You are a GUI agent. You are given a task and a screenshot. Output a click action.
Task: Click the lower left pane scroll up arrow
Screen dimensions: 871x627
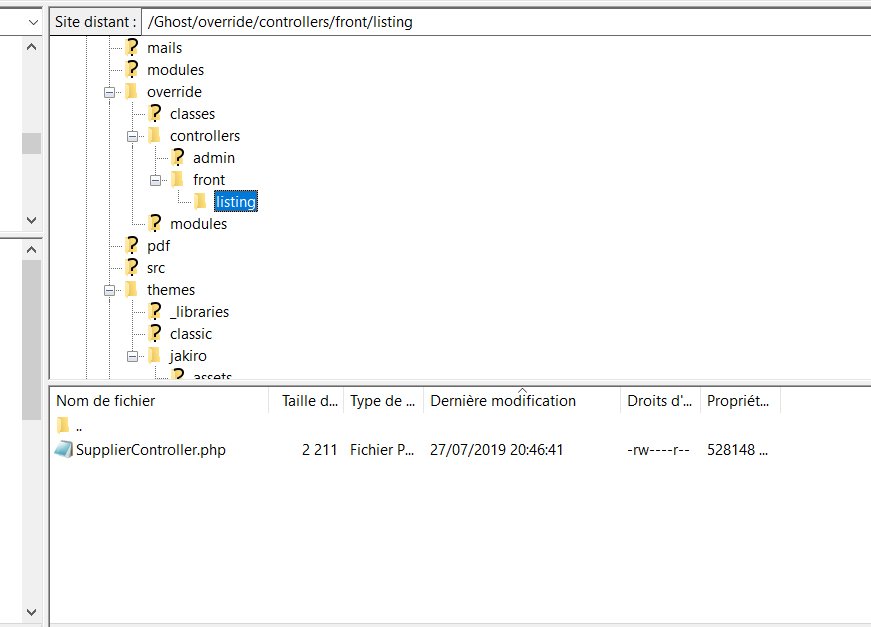tap(32, 250)
